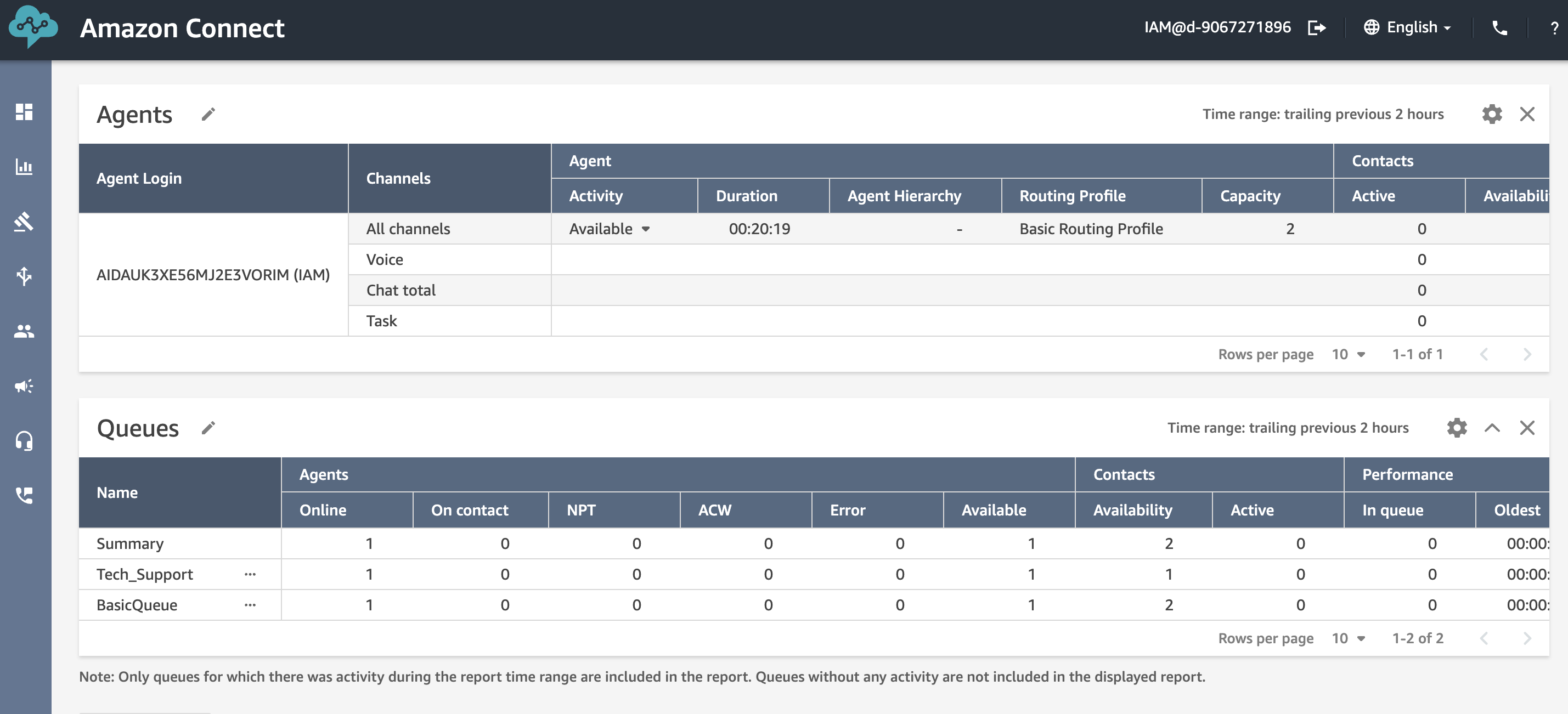Edit the Agents table title pencil

[x=208, y=114]
